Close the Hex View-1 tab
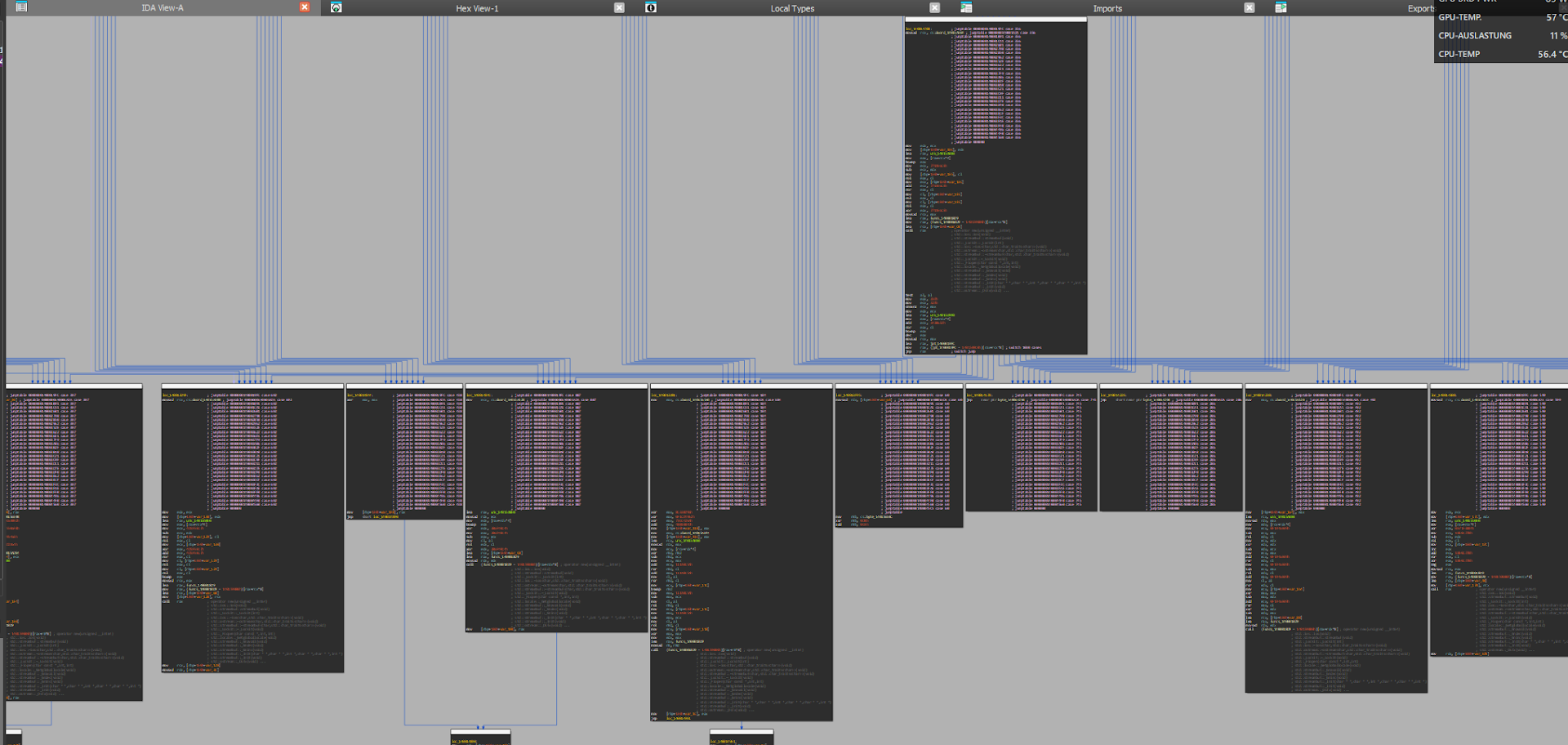The image size is (1568, 745). (x=619, y=7)
